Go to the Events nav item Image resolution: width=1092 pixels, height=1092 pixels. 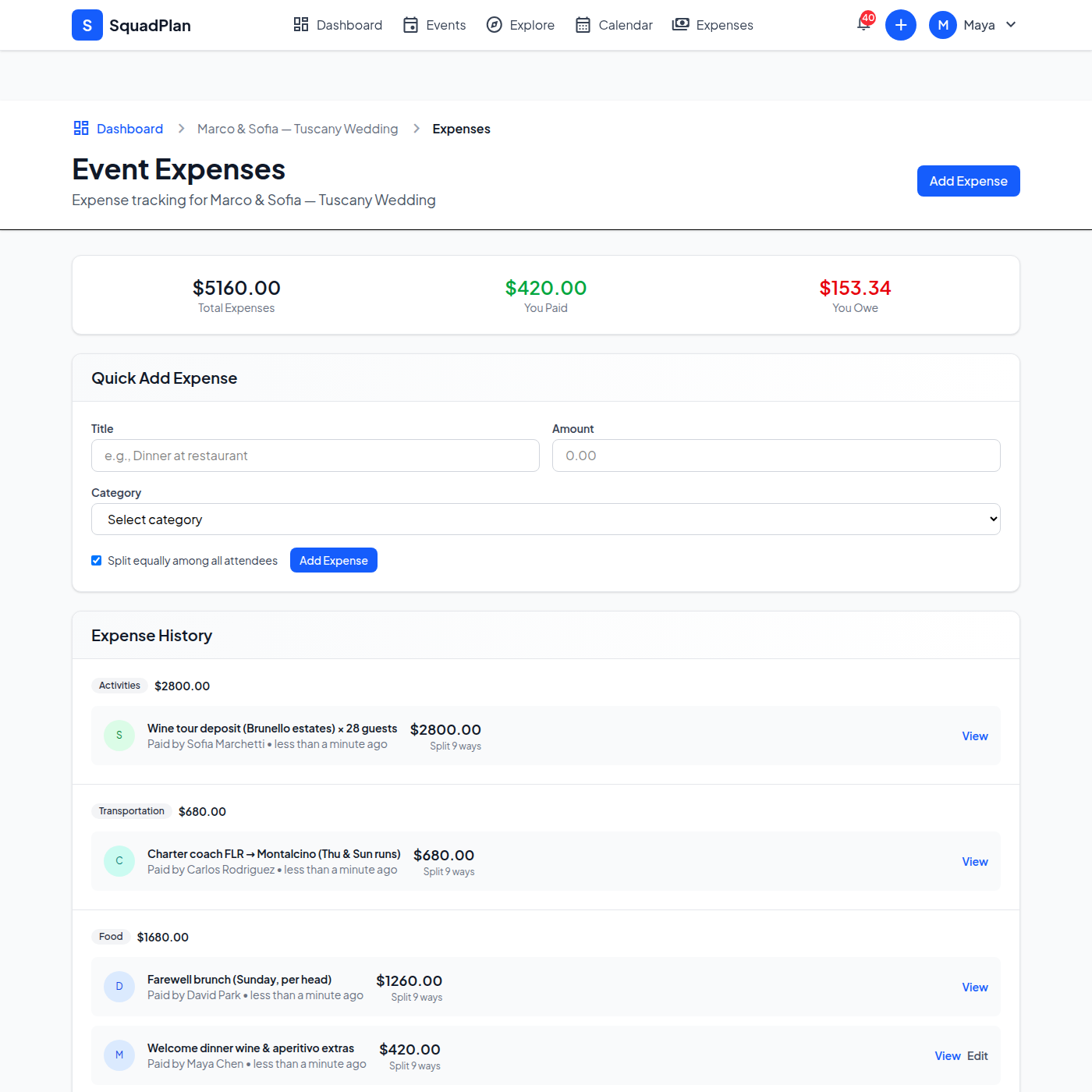coord(434,25)
